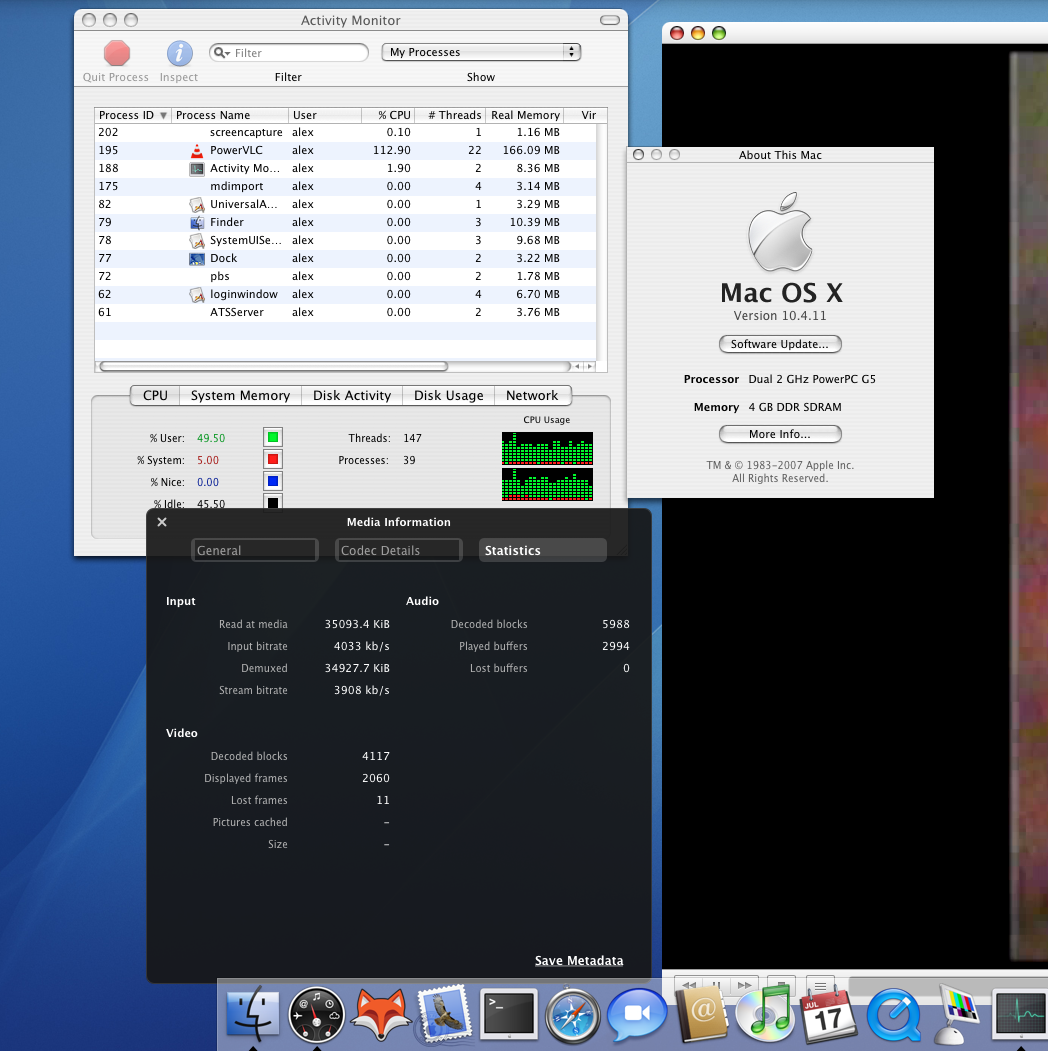Screen dimensions: 1048x1051
Task: Click the blue % Nice color swatch
Action: pyautogui.click(x=273, y=481)
